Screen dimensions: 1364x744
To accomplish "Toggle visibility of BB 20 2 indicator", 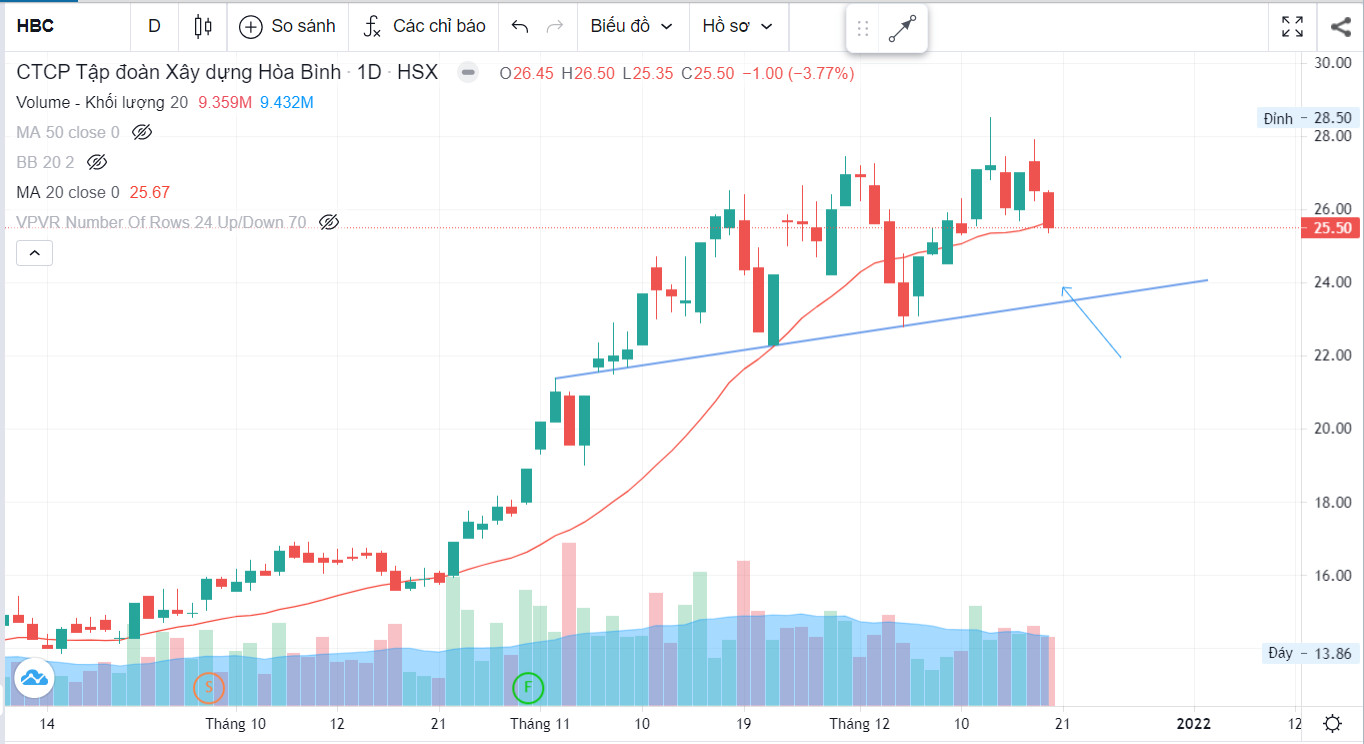I will 97,162.
